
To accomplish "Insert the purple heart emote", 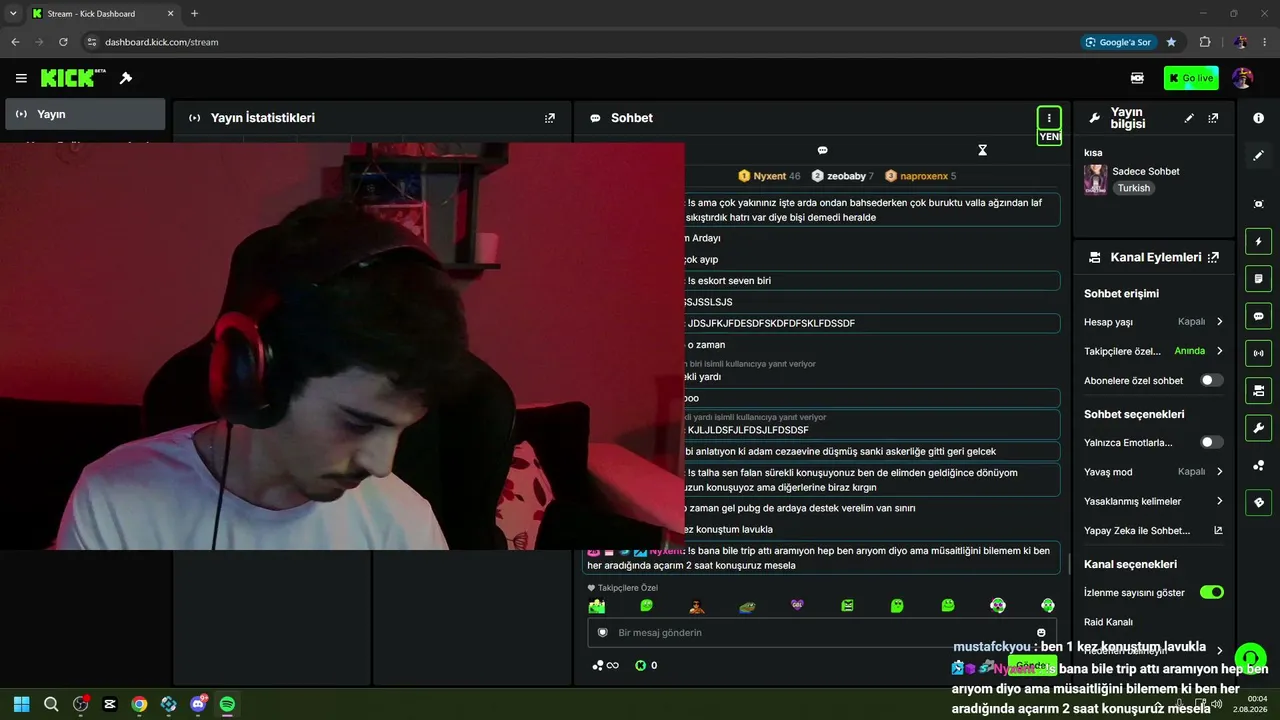I will (x=797, y=605).
